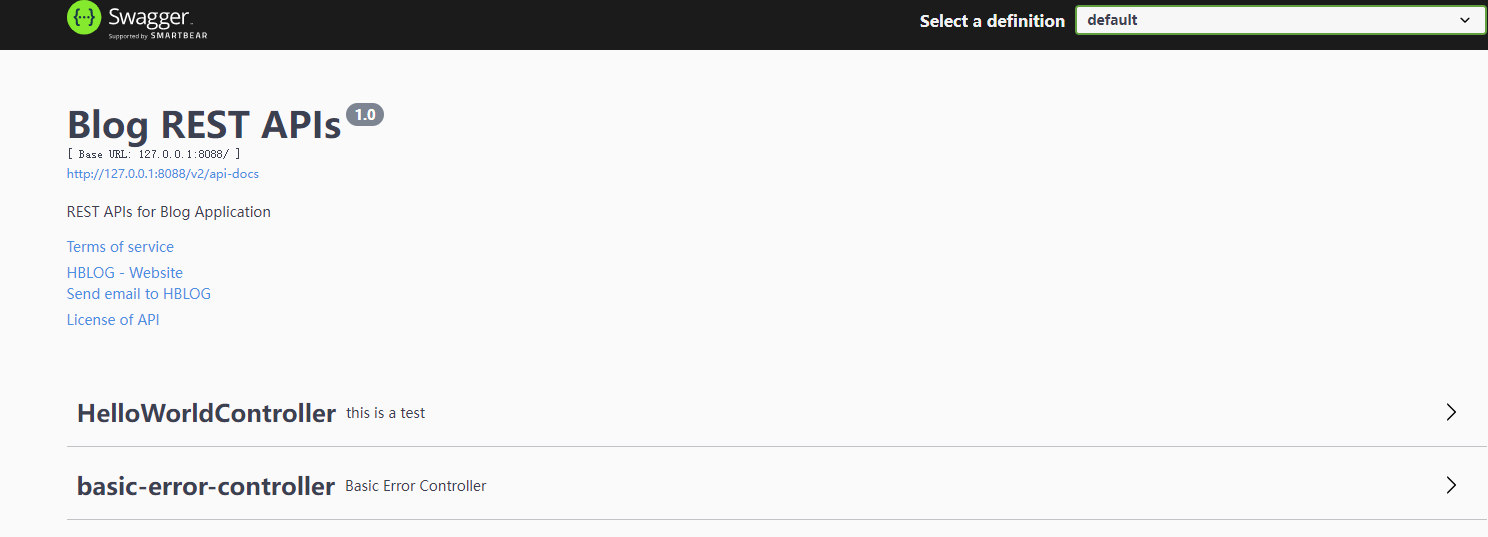Image resolution: width=1488 pixels, height=537 pixels.
Task: Visit the HBLOG - Website link
Action: (x=125, y=273)
